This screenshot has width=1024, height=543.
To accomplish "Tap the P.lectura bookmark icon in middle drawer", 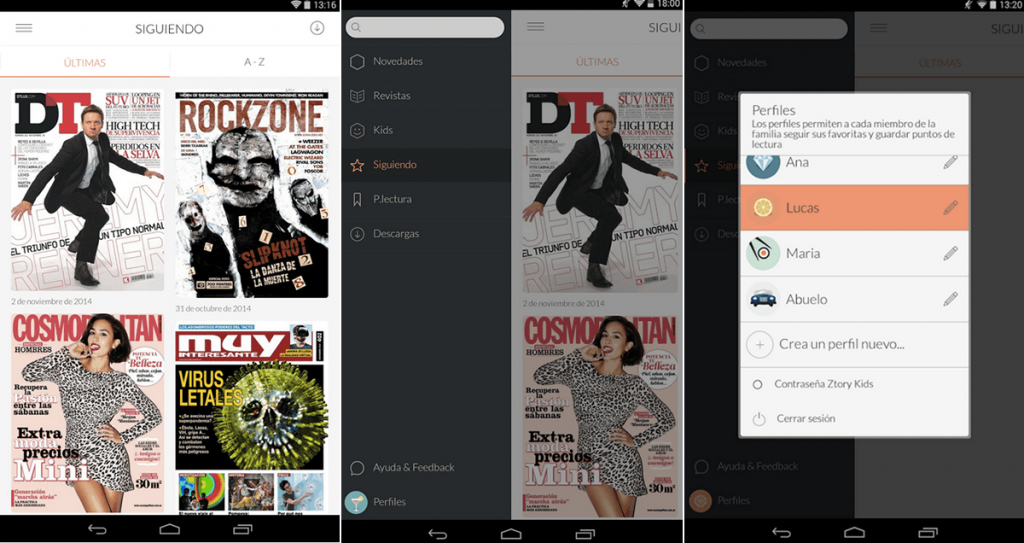I will pyautogui.click(x=357, y=199).
